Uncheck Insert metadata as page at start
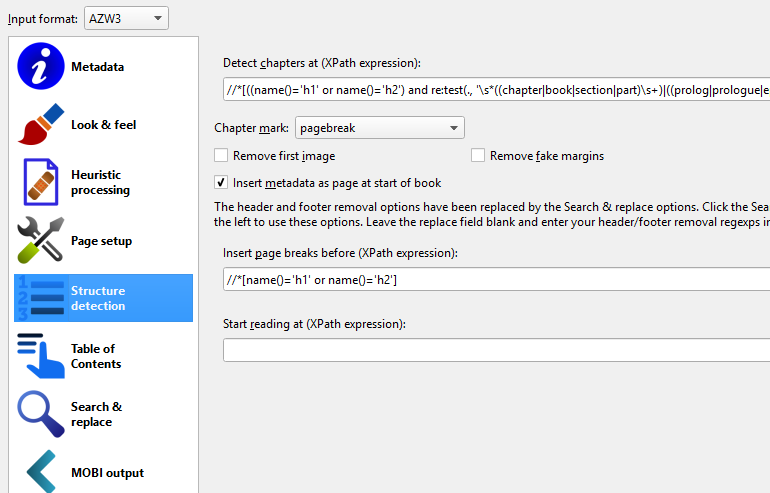The width and height of the screenshot is (770, 493). (x=221, y=183)
